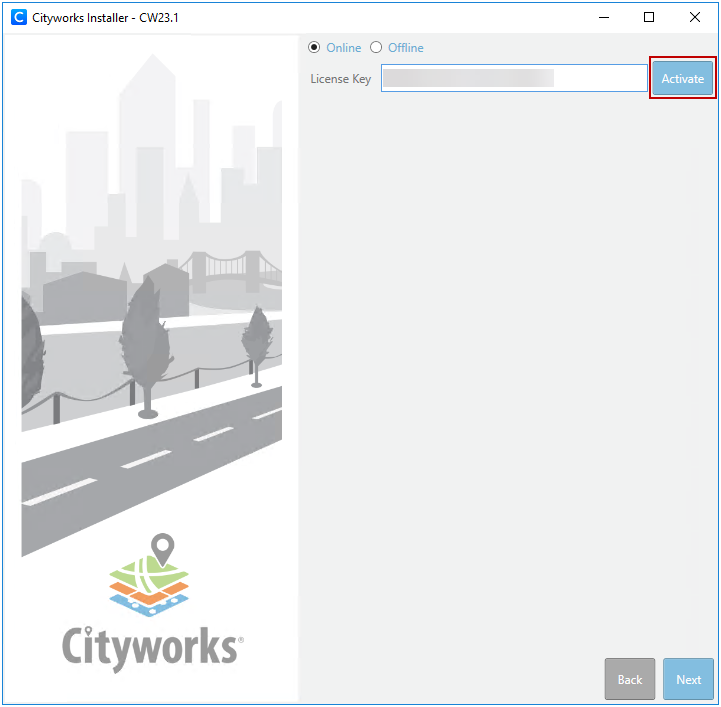Screen dimensions: 721x707
Task: Click the layered map graphic in Cityworks logo
Action: [x=148, y=585]
